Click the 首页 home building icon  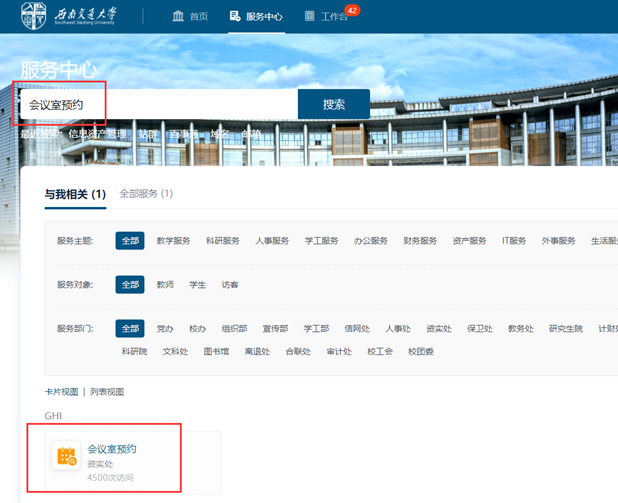tap(179, 16)
